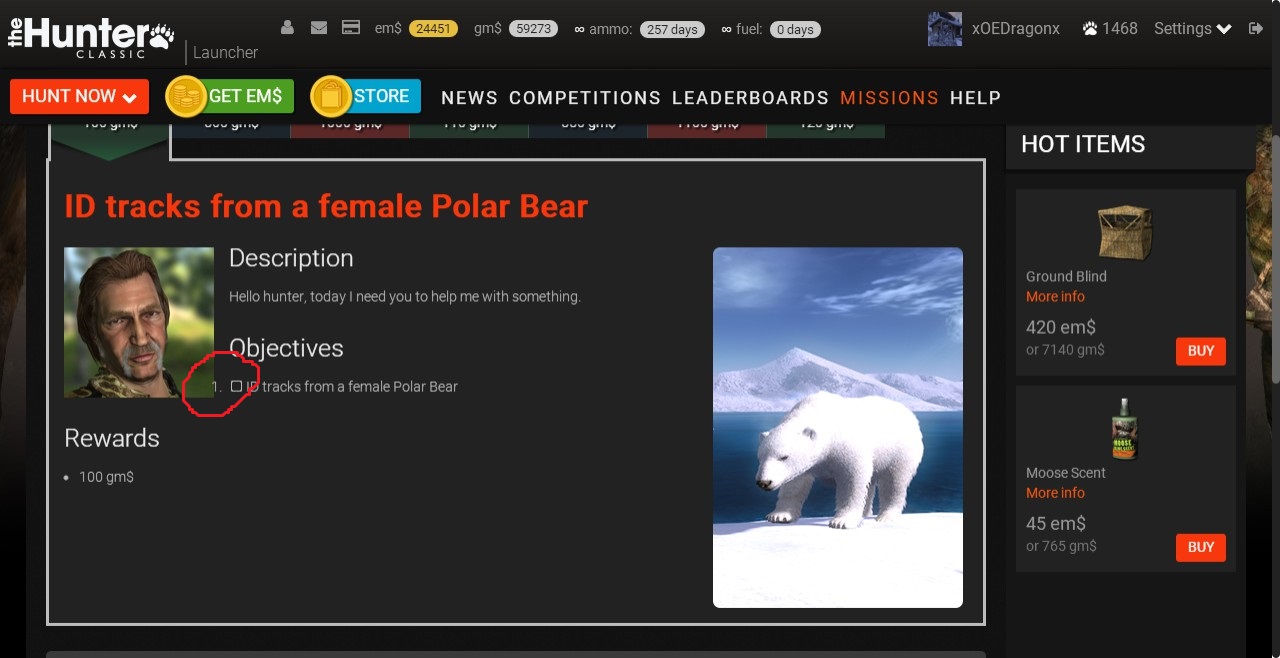Click the Description text Hello hunter
1280x658 pixels.
click(x=404, y=297)
